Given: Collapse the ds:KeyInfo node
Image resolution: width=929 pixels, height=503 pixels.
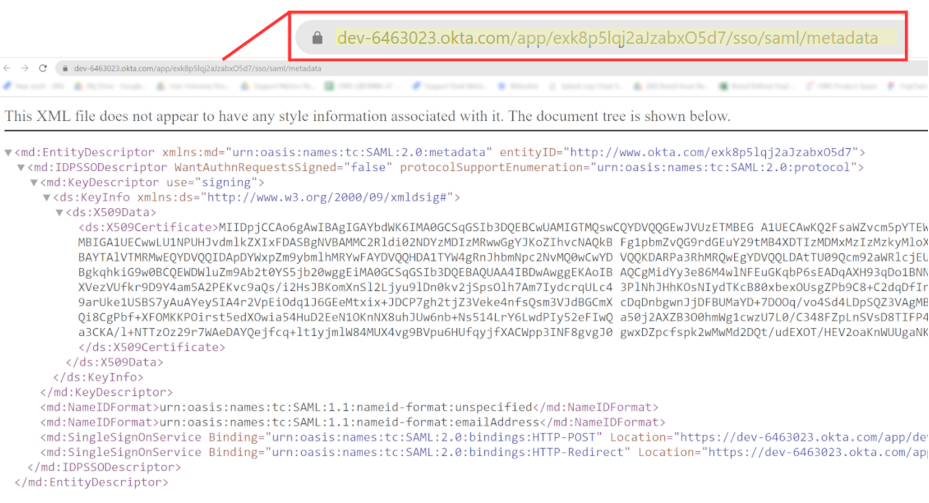Looking at the screenshot, I should click(x=46, y=197).
